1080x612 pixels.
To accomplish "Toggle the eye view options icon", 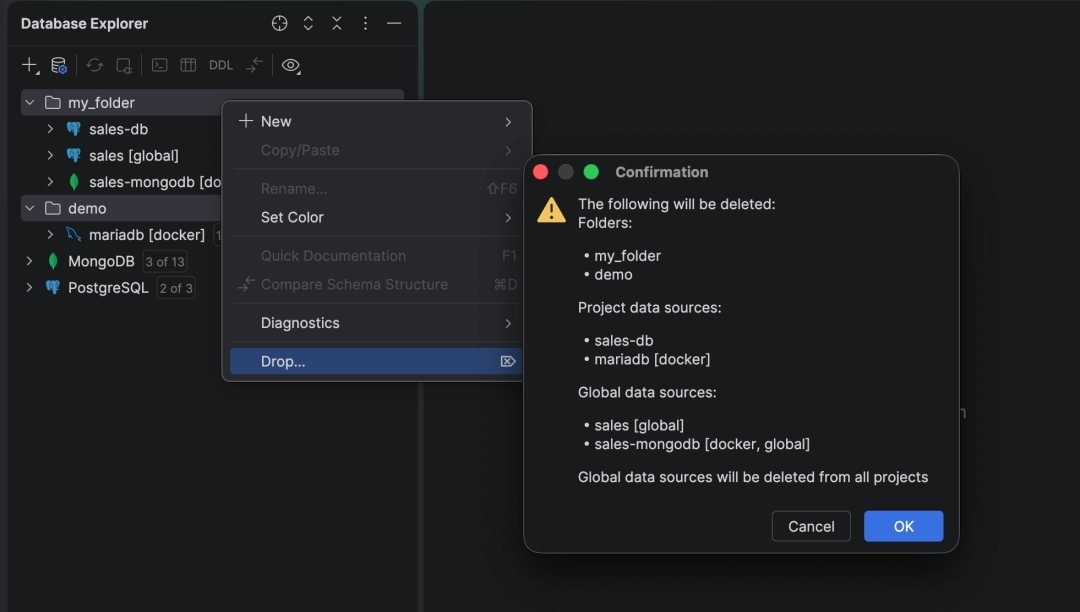I will click(291, 65).
